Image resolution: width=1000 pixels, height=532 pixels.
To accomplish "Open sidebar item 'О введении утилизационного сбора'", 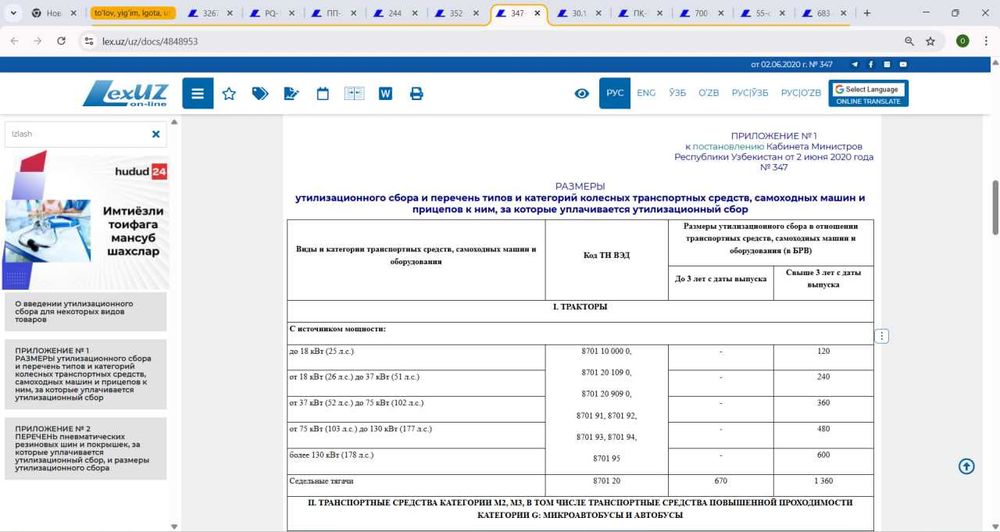I will tap(85, 312).
